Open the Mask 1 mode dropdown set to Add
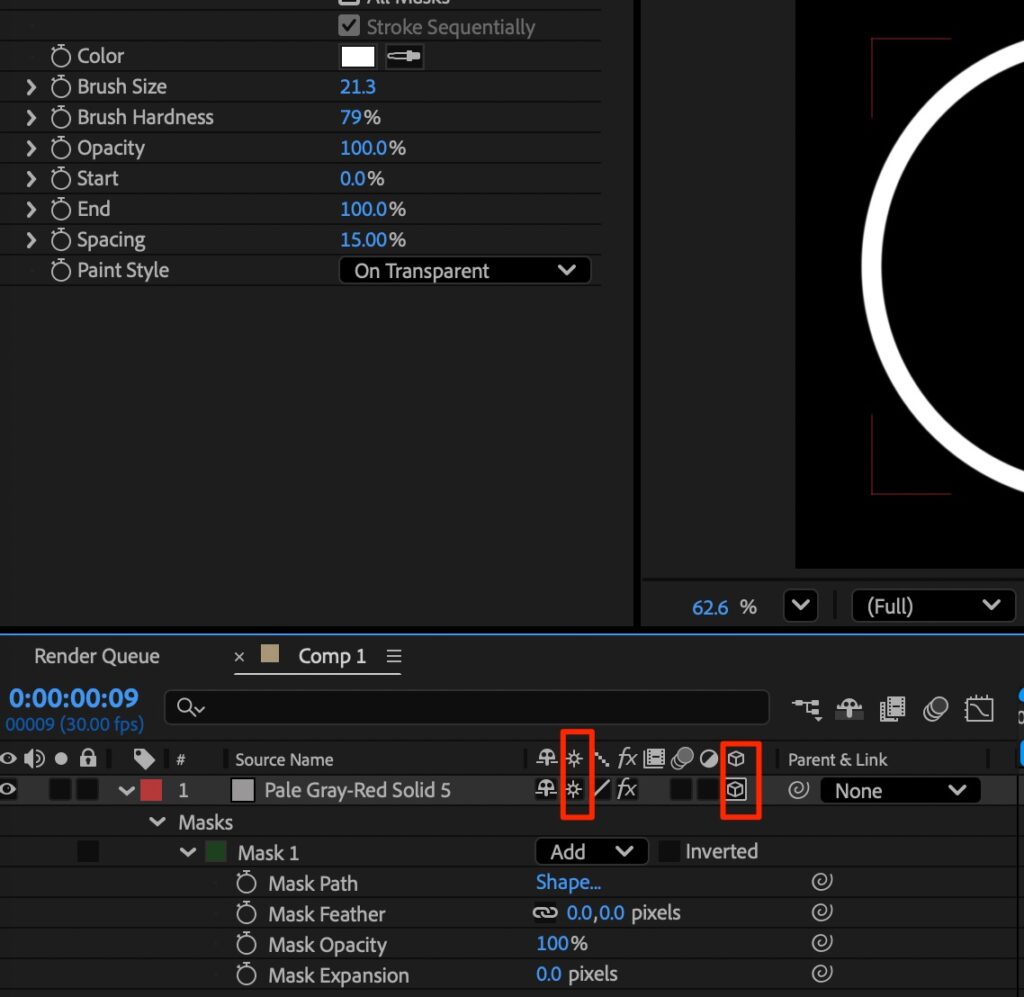 click(x=592, y=852)
